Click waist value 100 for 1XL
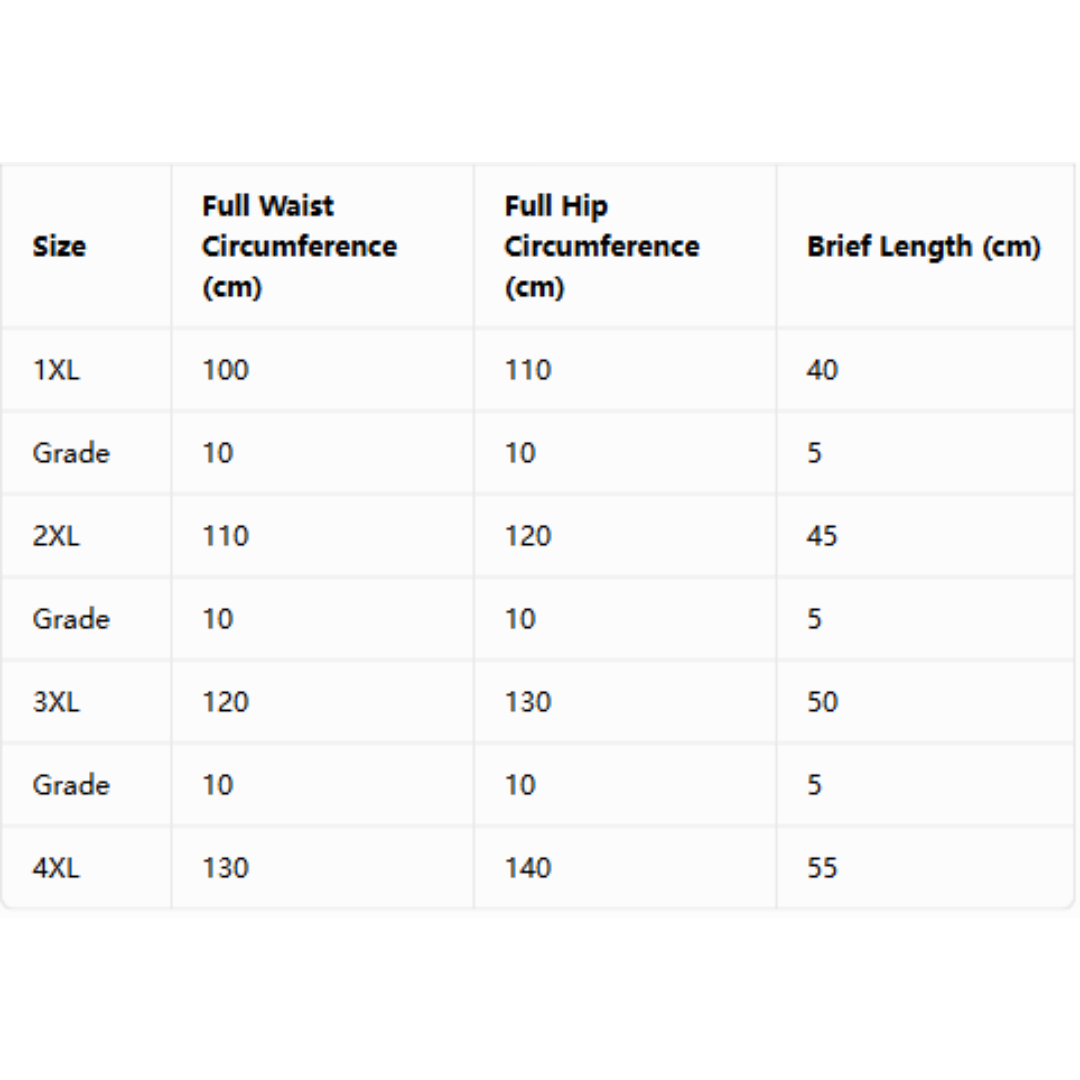1080x1080 pixels. (x=225, y=371)
